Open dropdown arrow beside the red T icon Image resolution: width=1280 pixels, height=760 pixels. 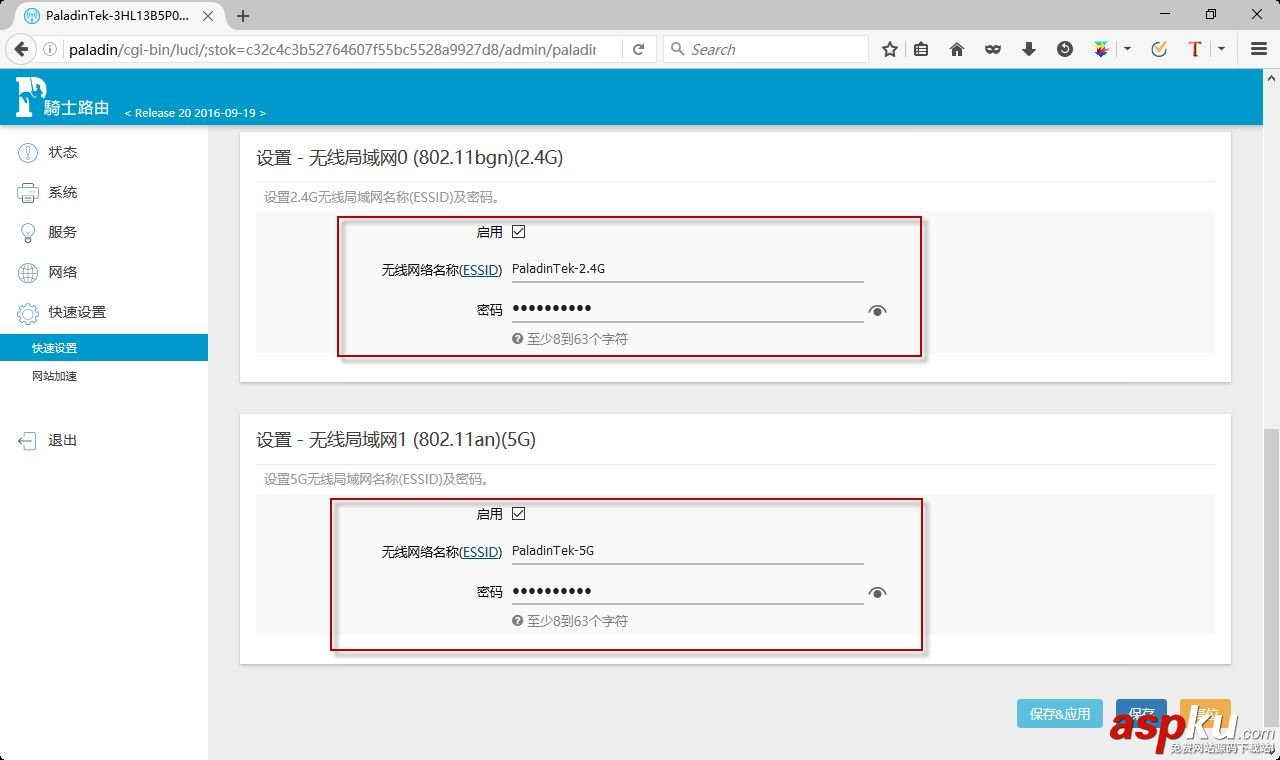click(1221, 49)
